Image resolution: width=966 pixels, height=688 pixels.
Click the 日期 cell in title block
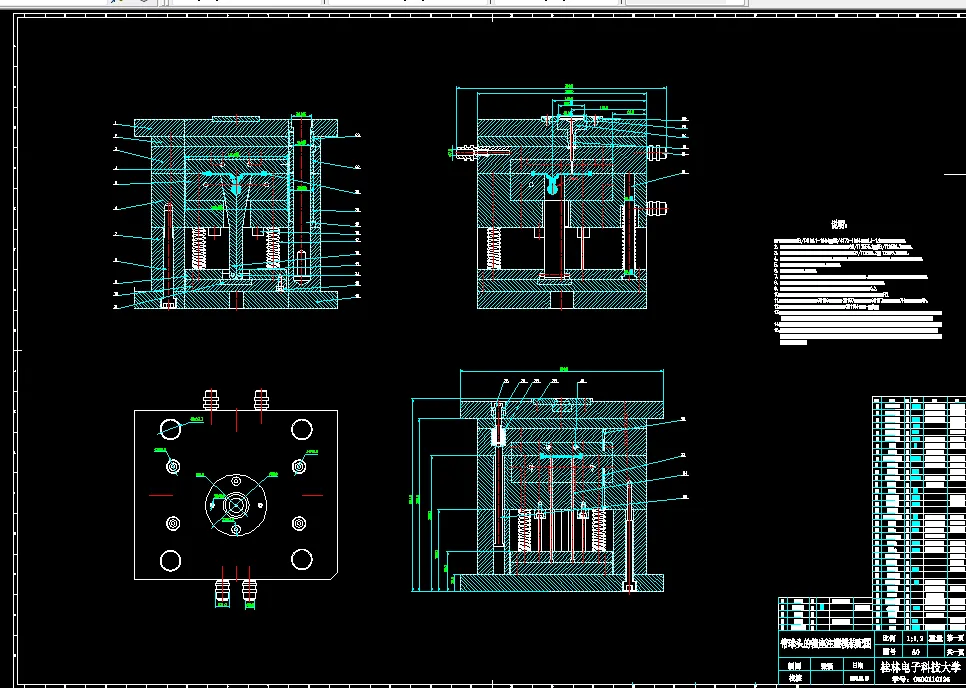click(x=858, y=665)
